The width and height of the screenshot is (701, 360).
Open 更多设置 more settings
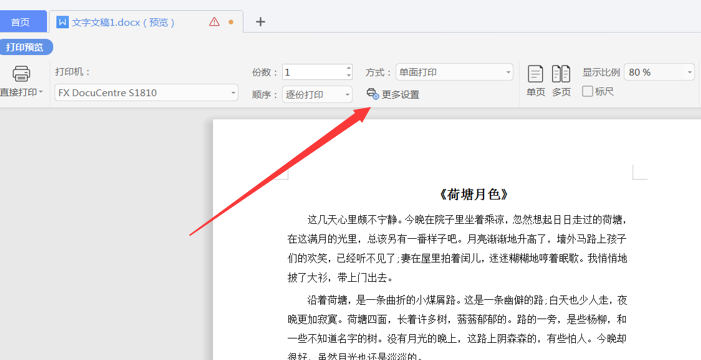[393, 94]
